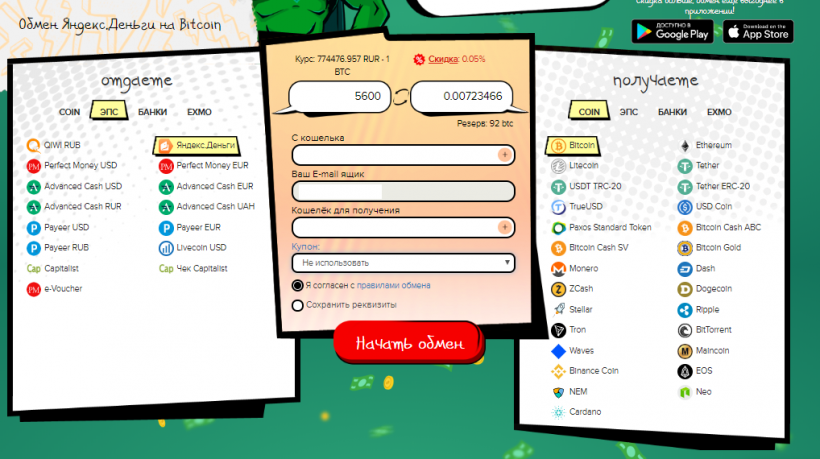Select Advanced Cash RUR icon
This screenshot has width=820, height=459.
pyautogui.click(x=33, y=207)
